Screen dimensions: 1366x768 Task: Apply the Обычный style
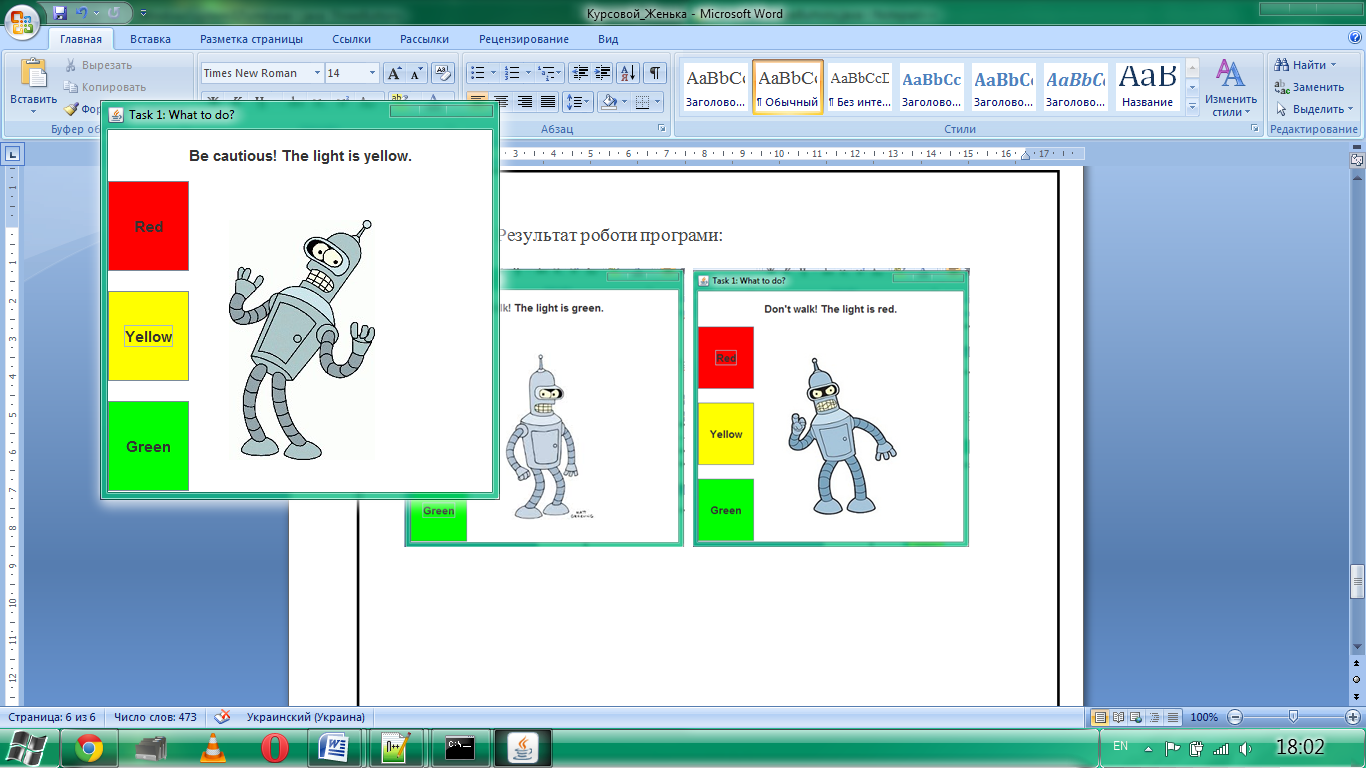pyautogui.click(x=788, y=87)
